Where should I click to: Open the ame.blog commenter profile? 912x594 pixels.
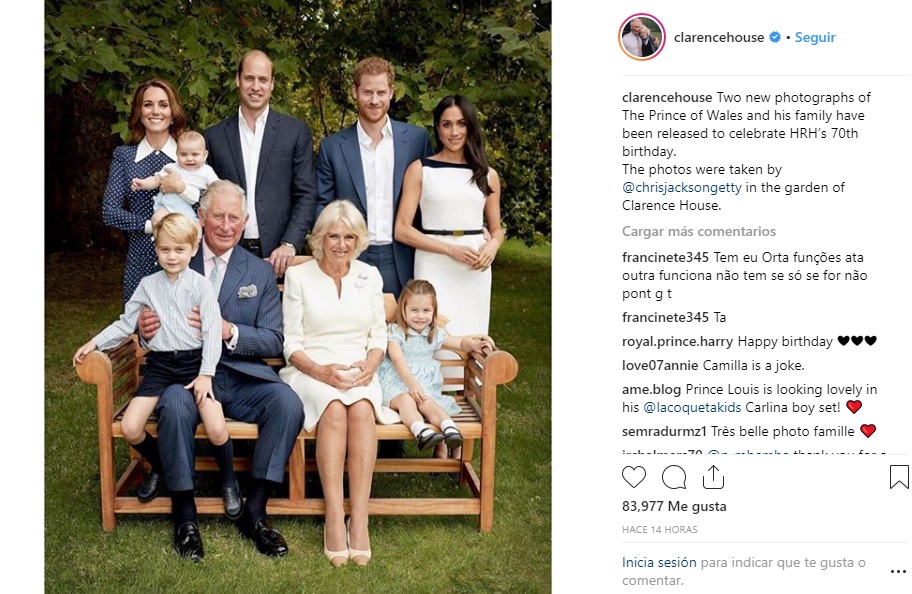pos(651,389)
